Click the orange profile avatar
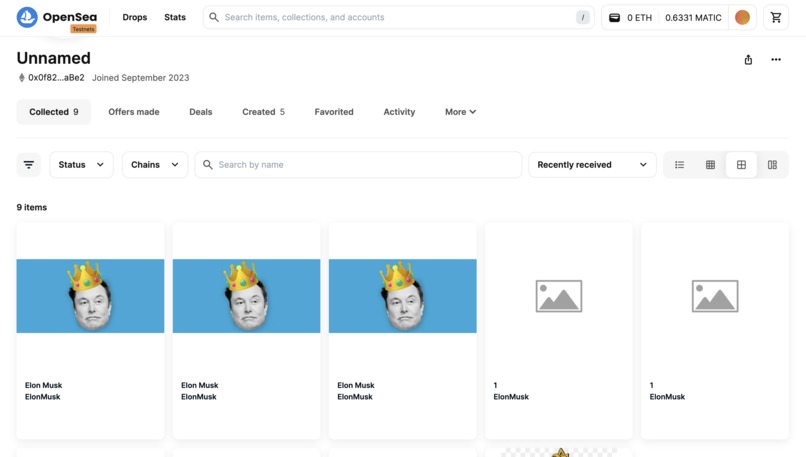The width and height of the screenshot is (806, 457). (x=742, y=17)
